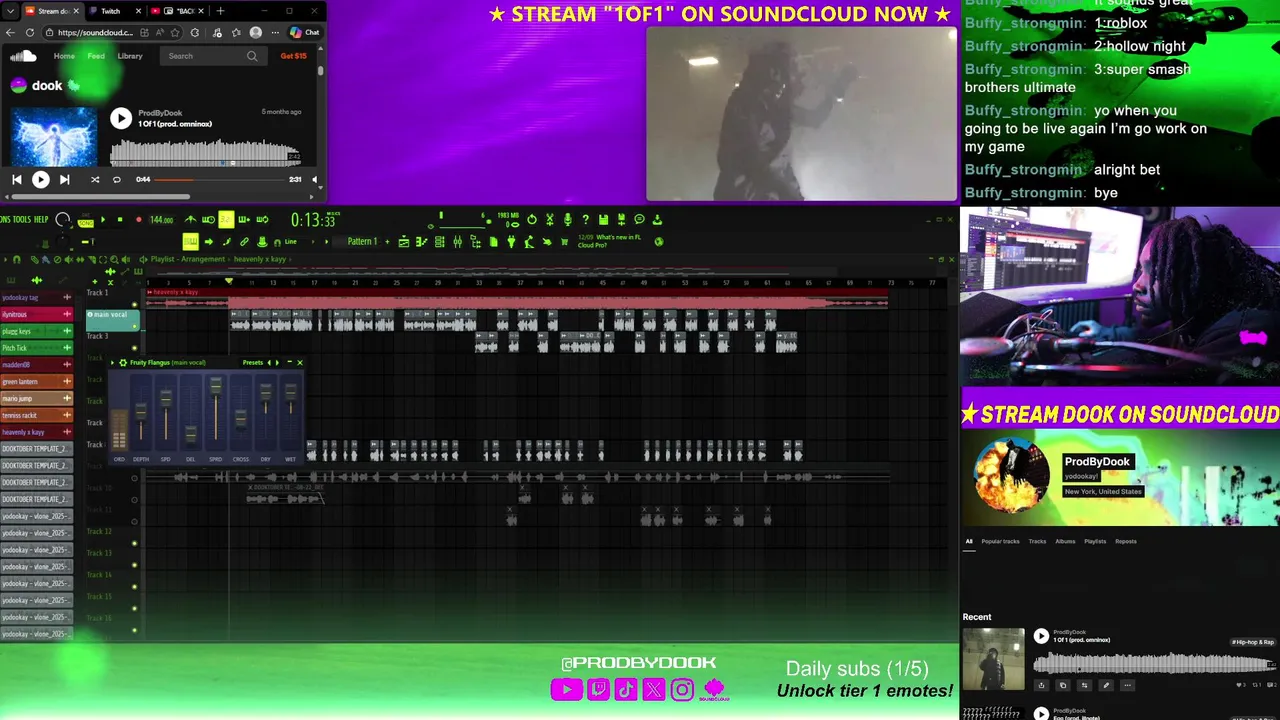
Task: Toggle the overdub icon beside the countdown
Action: 244,220
